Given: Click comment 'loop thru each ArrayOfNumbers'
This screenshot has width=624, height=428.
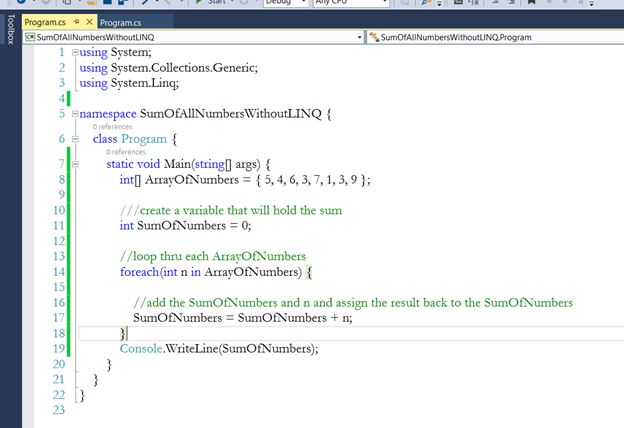Looking at the screenshot, I should 219,256.
